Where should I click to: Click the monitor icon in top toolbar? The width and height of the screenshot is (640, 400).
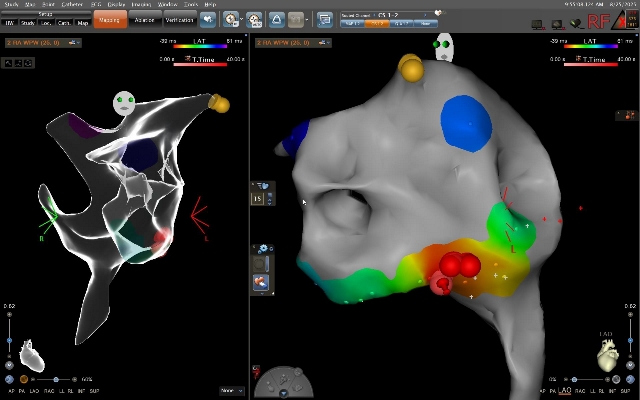pyautogui.click(x=324, y=19)
